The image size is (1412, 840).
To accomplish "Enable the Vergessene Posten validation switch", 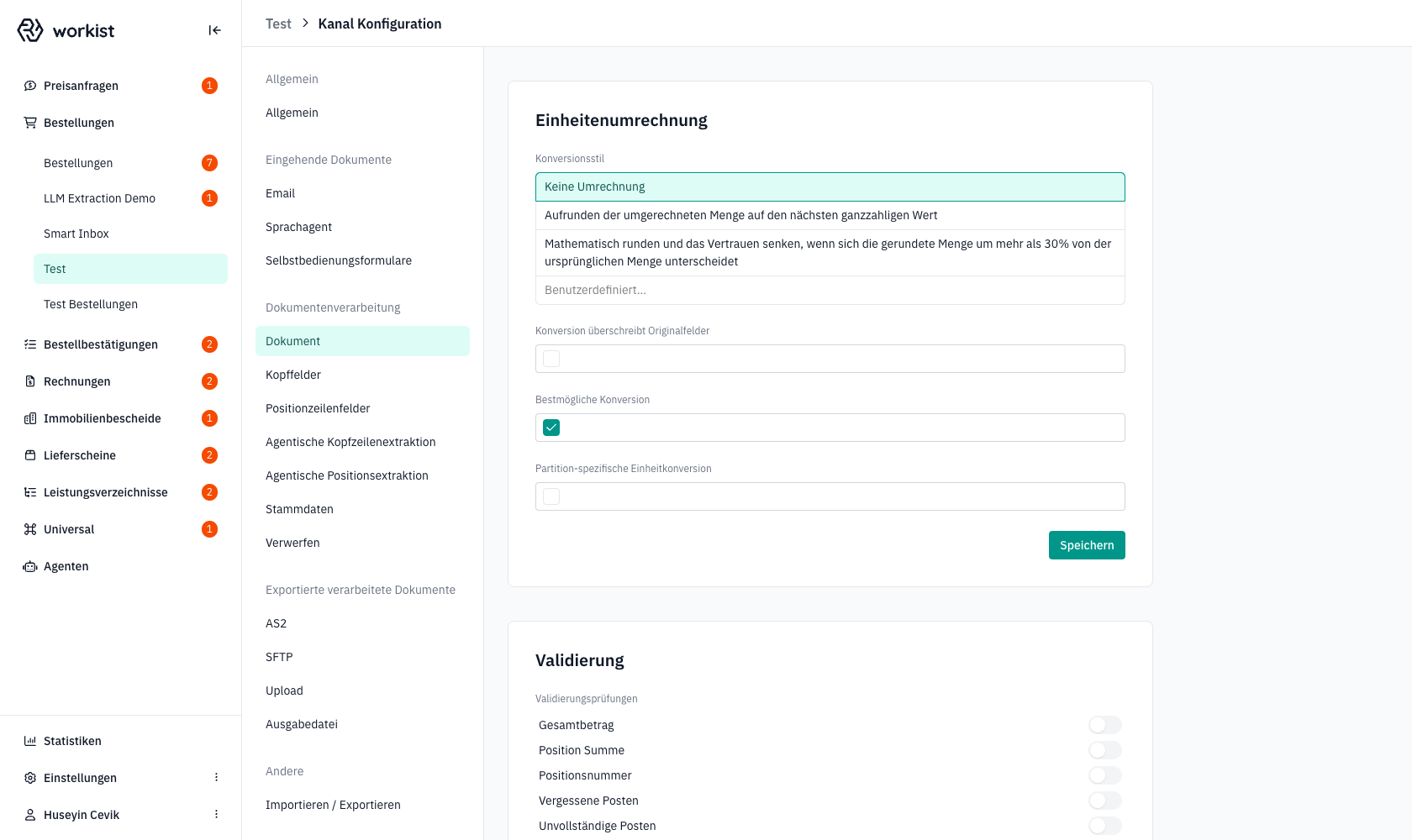I will point(1104,801).
